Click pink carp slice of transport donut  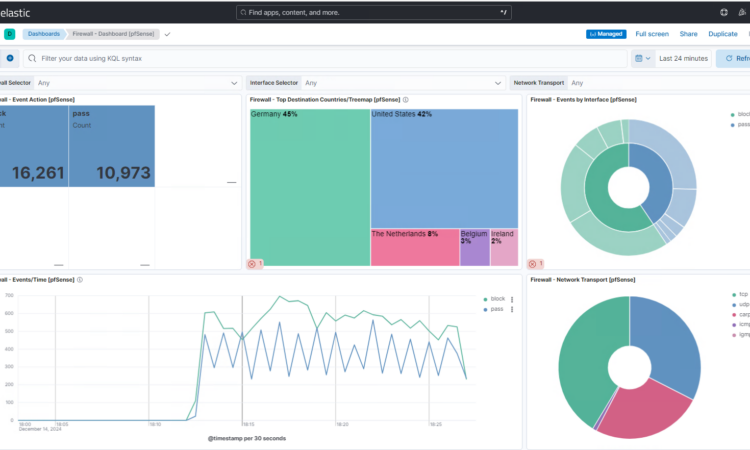(x=646, y=411)
